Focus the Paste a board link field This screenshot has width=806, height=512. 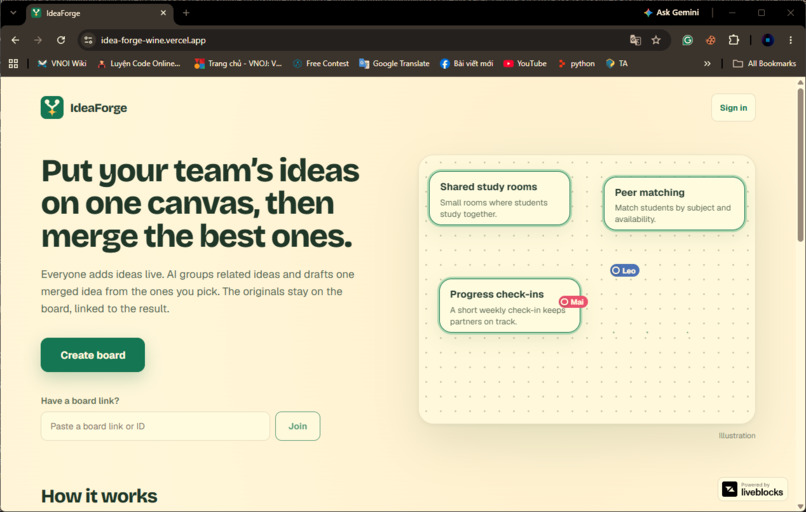(155, 426)
